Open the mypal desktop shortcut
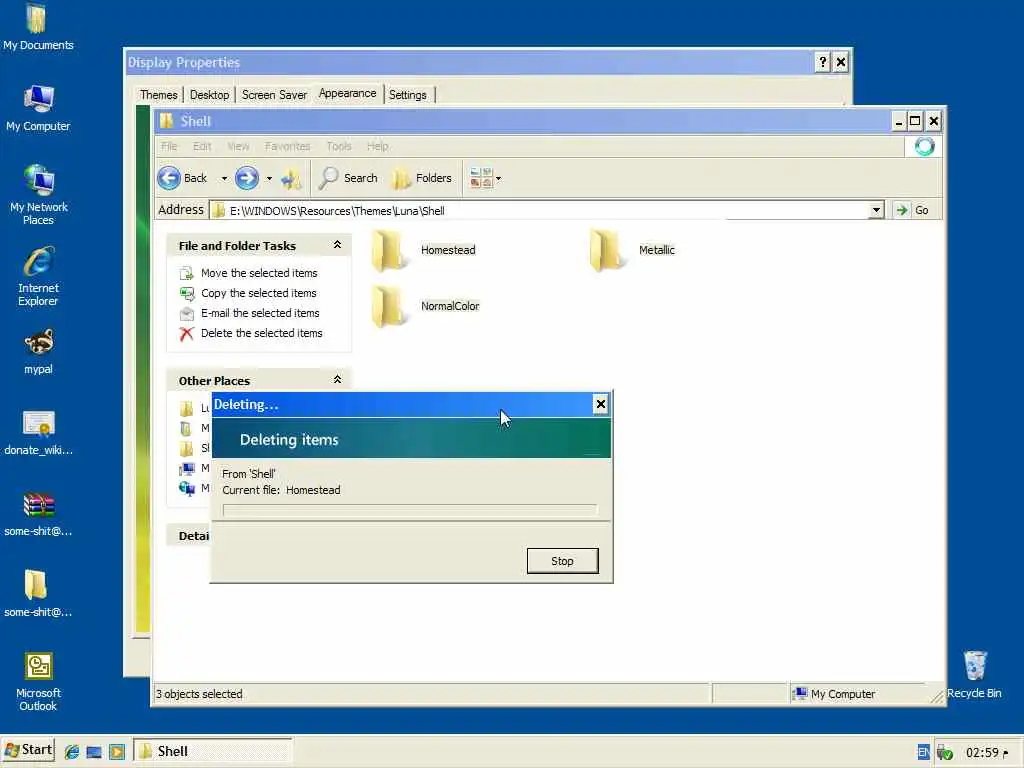 pyautogui.click(x=38, y=351)
